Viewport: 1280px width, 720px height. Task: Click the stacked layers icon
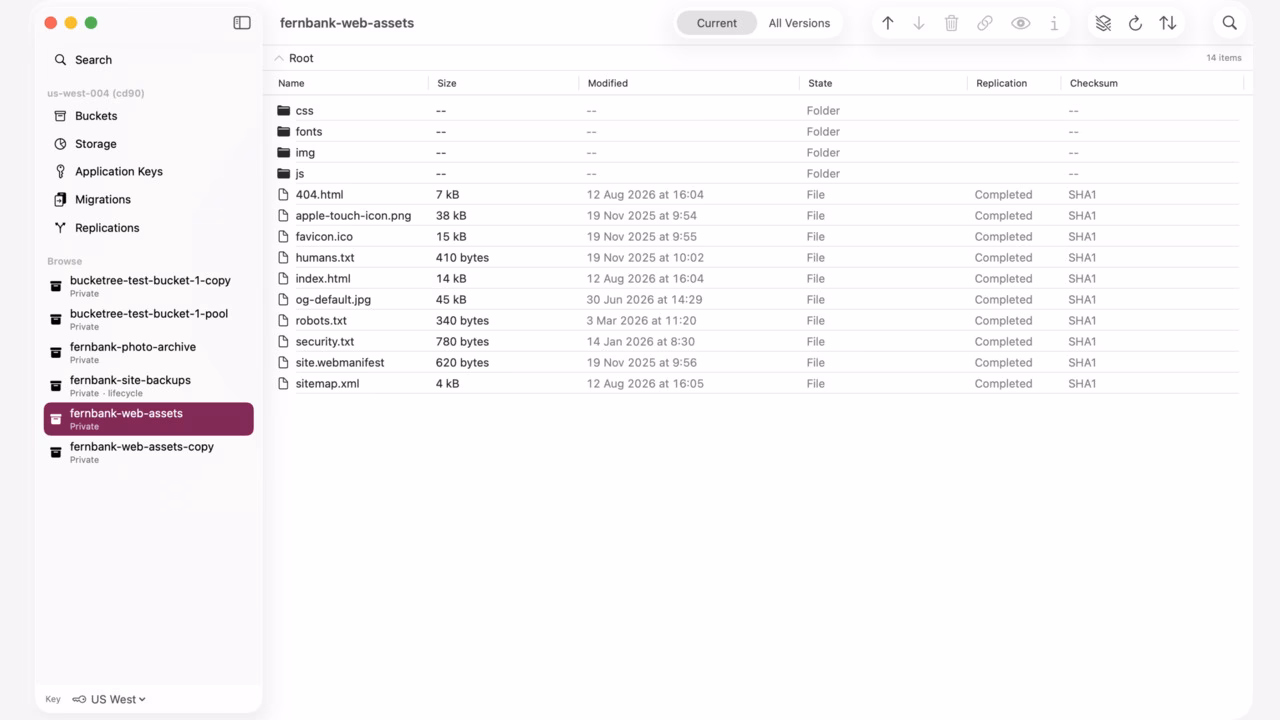coord(1103,23)
